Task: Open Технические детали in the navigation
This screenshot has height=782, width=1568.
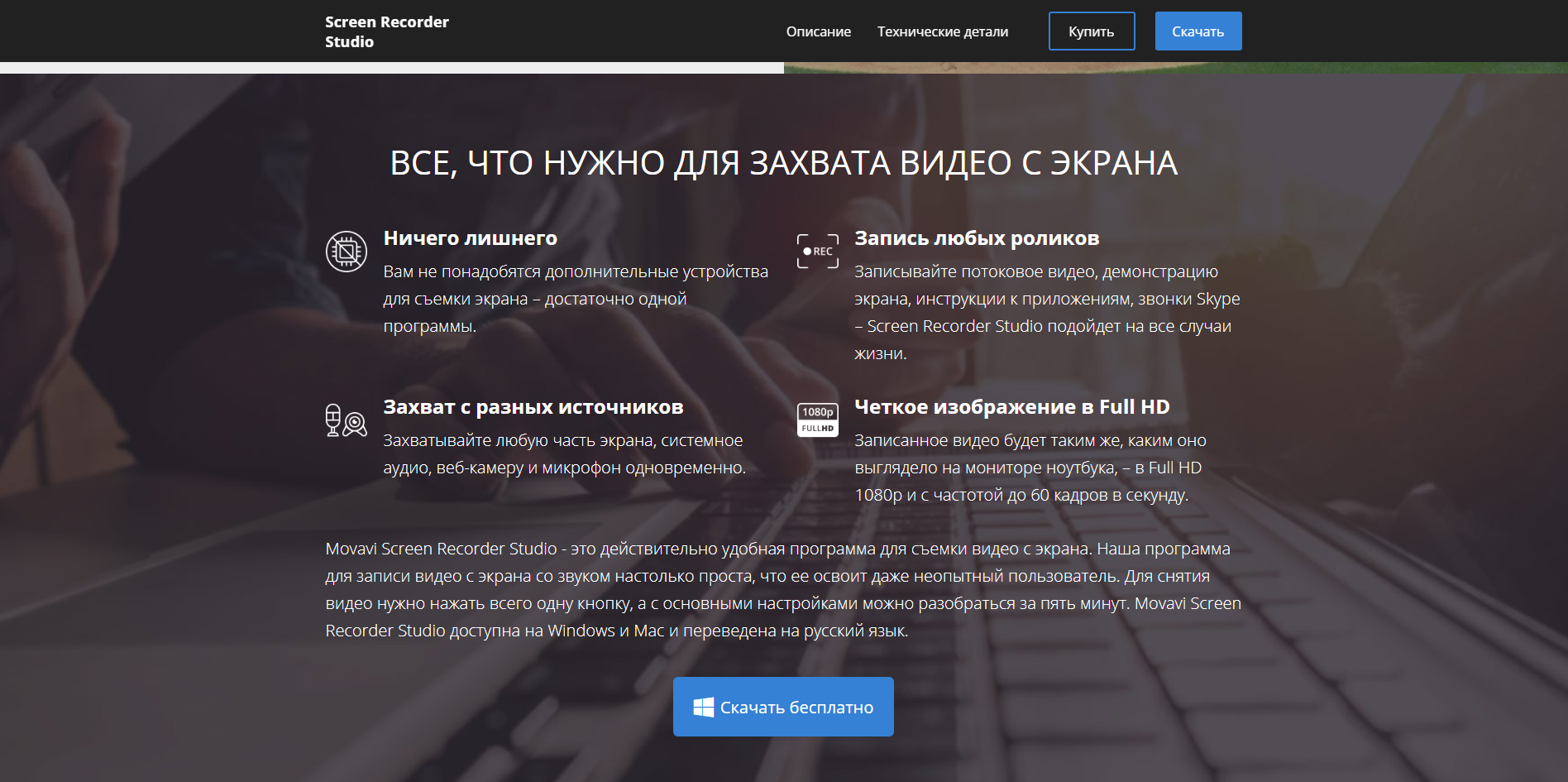Action: [942, 31]
